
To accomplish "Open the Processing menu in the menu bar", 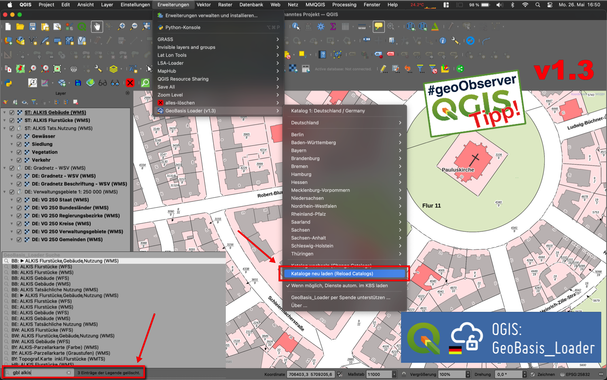I will (344, 5).
